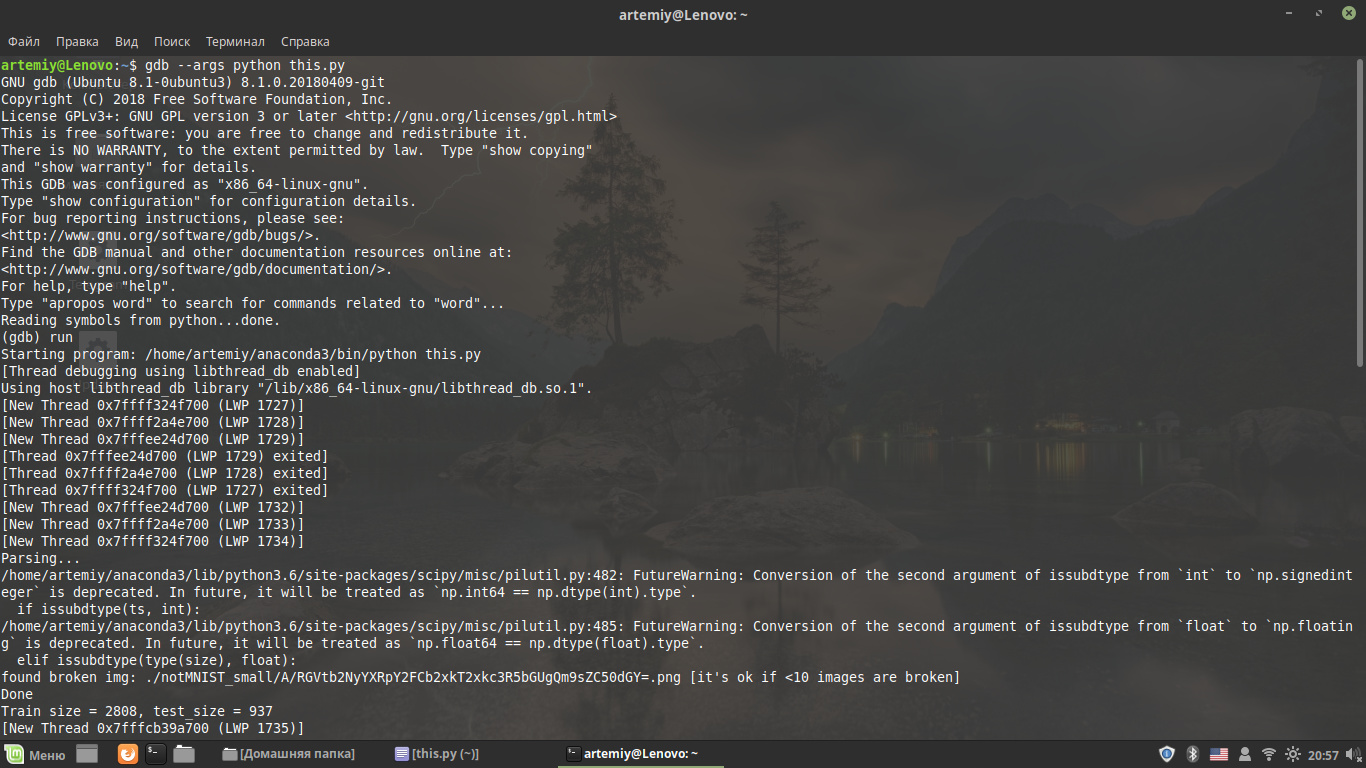Open the US keyboard layout flag
Image resolution: width=1366 pixels, height=768 pixels.
(x=1218, y=754)
